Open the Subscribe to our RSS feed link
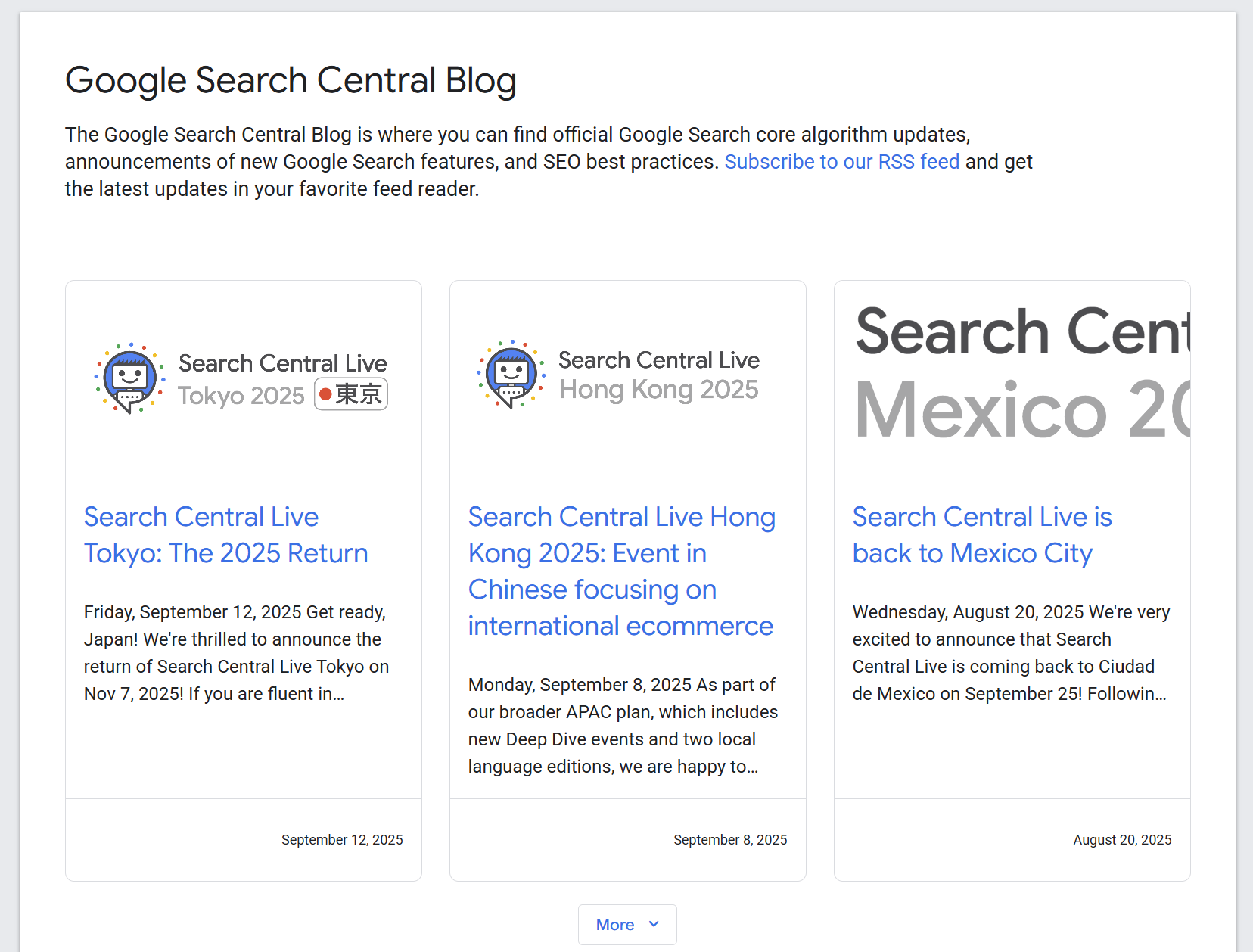Viewport: 1253px width, 952px height. [841, 162]
